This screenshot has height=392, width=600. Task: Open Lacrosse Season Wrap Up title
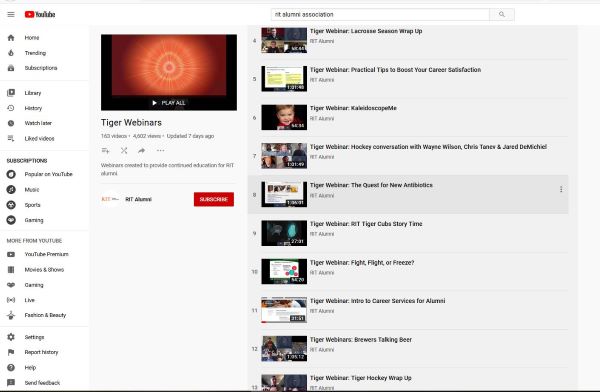pyautogui.click(x=366, y=31)
